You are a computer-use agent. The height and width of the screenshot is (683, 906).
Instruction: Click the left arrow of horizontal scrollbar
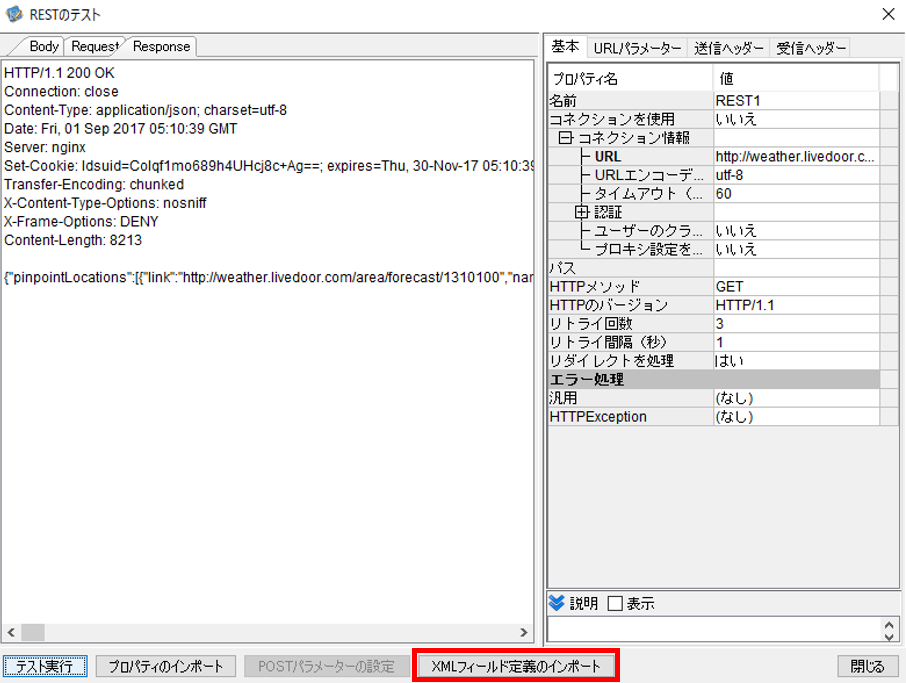(x=11, y=632)
